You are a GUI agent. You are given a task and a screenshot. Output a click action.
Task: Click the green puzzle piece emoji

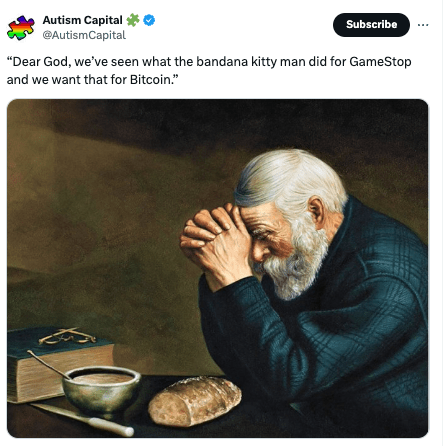(x=133, y=20)
